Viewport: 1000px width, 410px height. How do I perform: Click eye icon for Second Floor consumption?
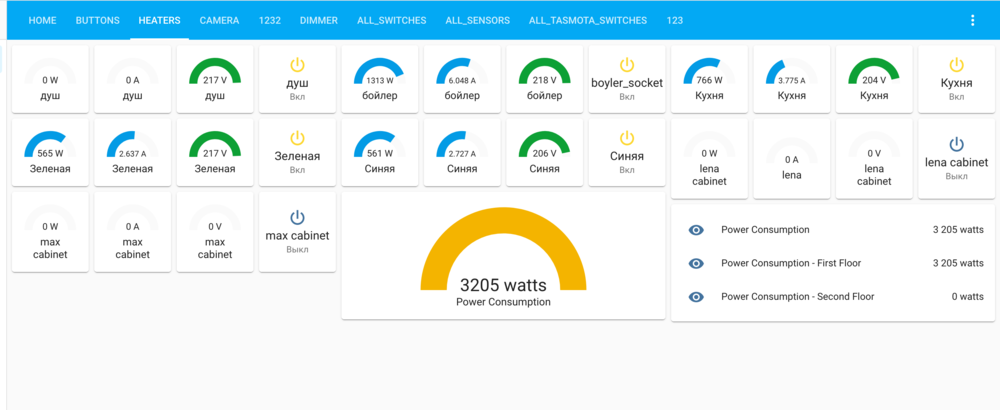click(697, 297)
